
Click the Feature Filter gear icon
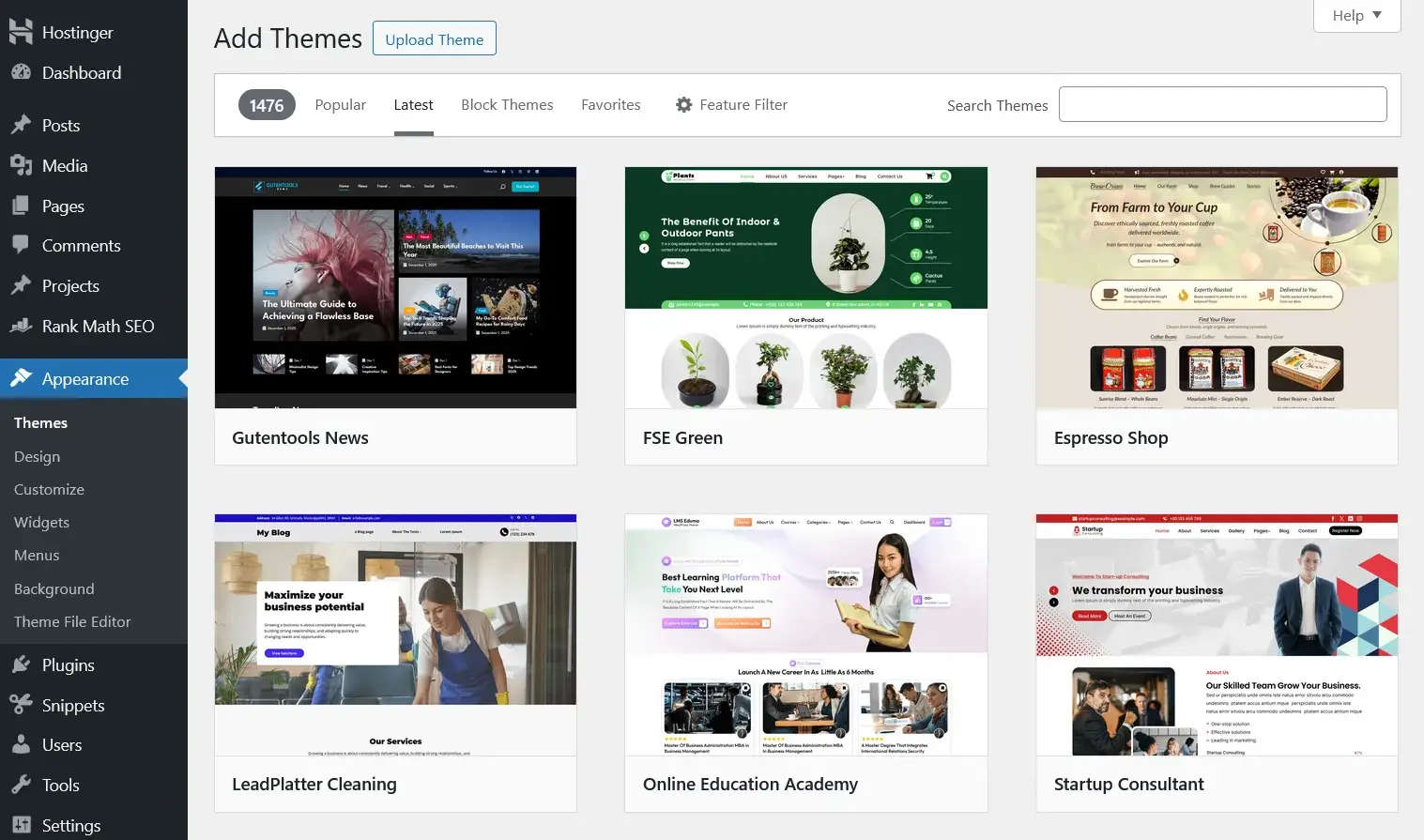[x=684, y=104]
